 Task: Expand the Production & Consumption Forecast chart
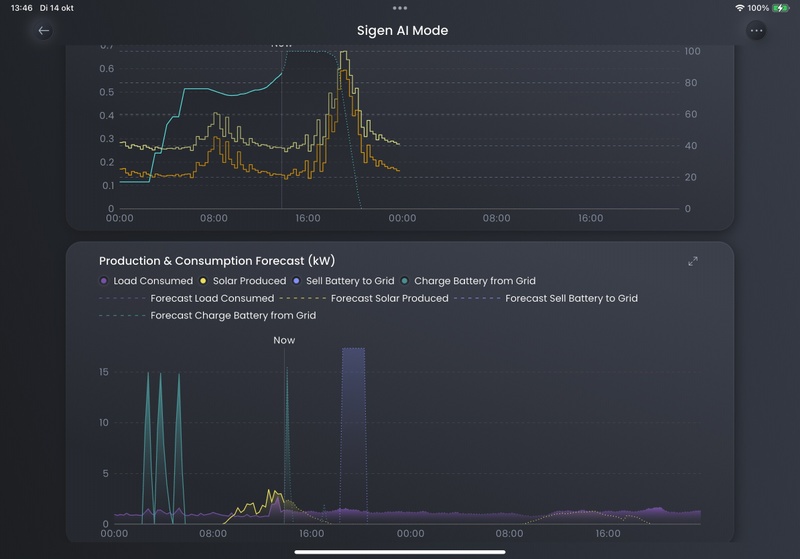tap(693, 261)
